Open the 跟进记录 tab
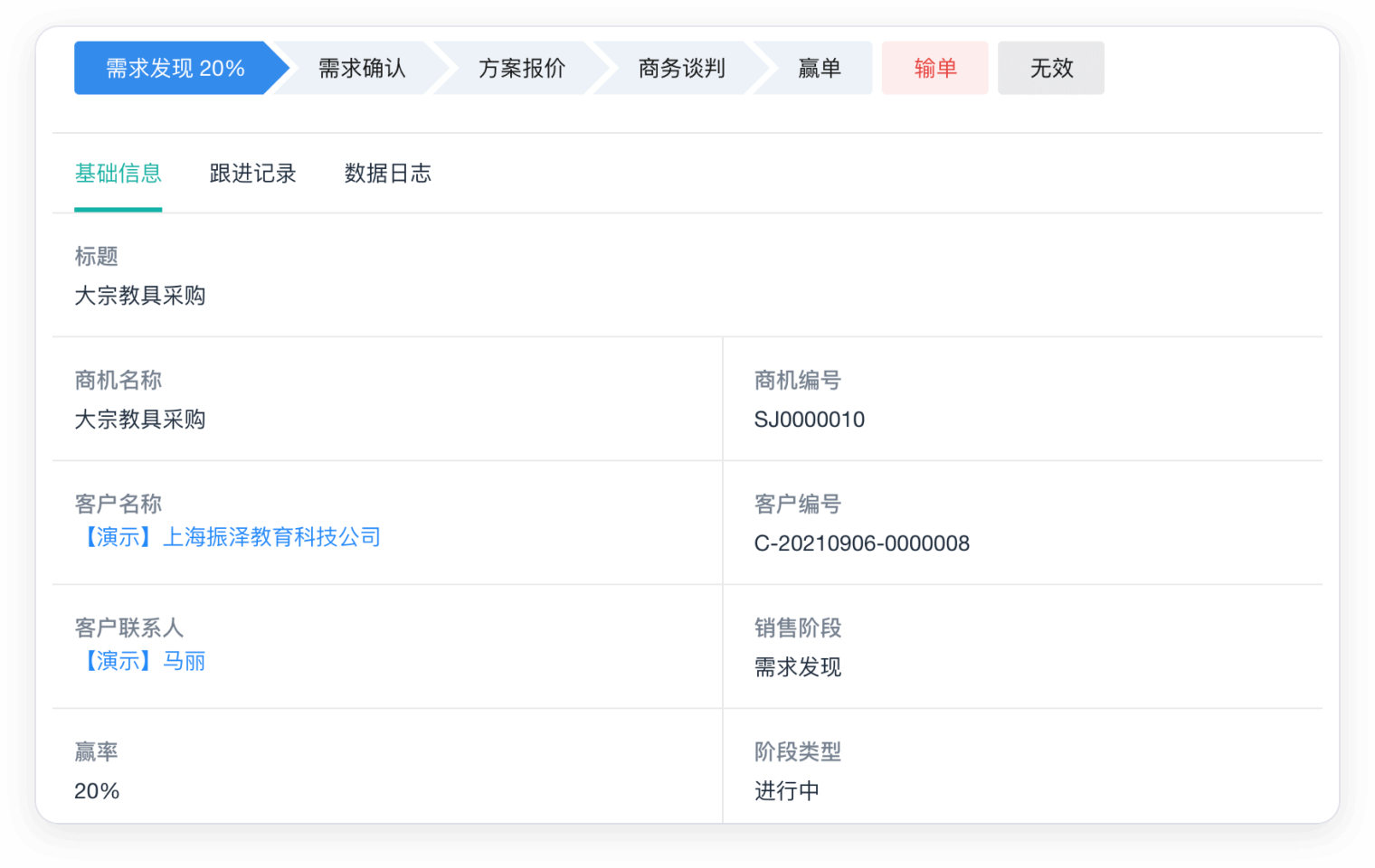Image resolution: width=1375 pixels, height=868 pixels. [253, 174]
